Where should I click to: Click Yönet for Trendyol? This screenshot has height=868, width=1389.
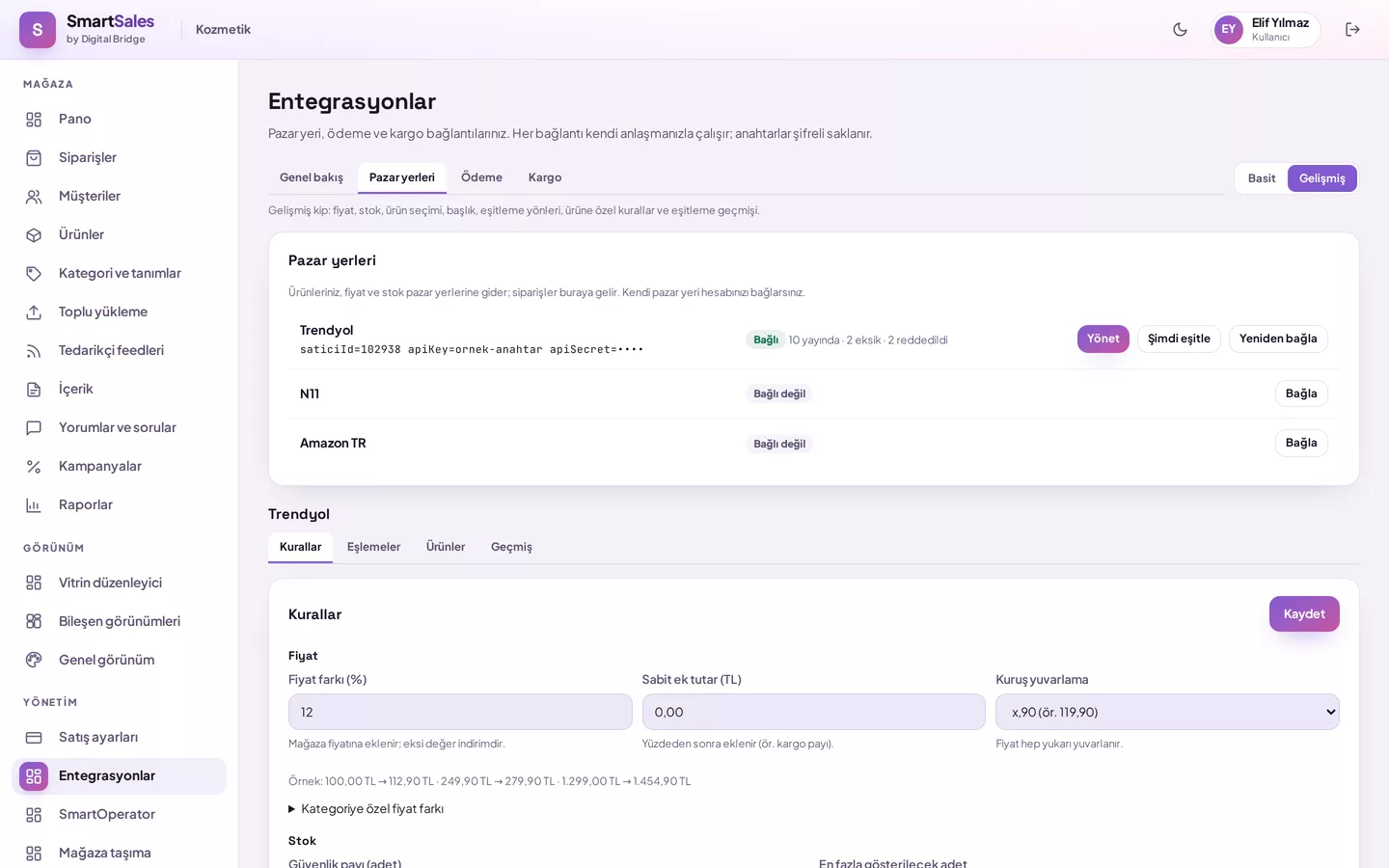tap(1103, 339)
